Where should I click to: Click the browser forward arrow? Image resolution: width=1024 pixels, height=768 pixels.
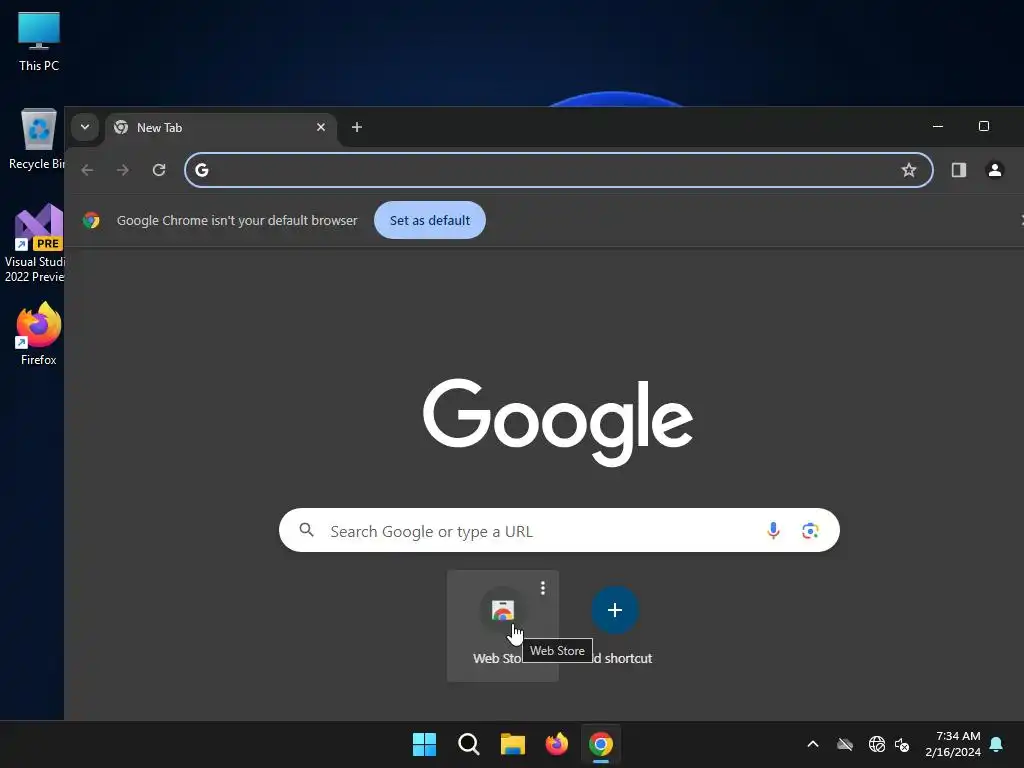pyautogui.click(x=123, y=170)
